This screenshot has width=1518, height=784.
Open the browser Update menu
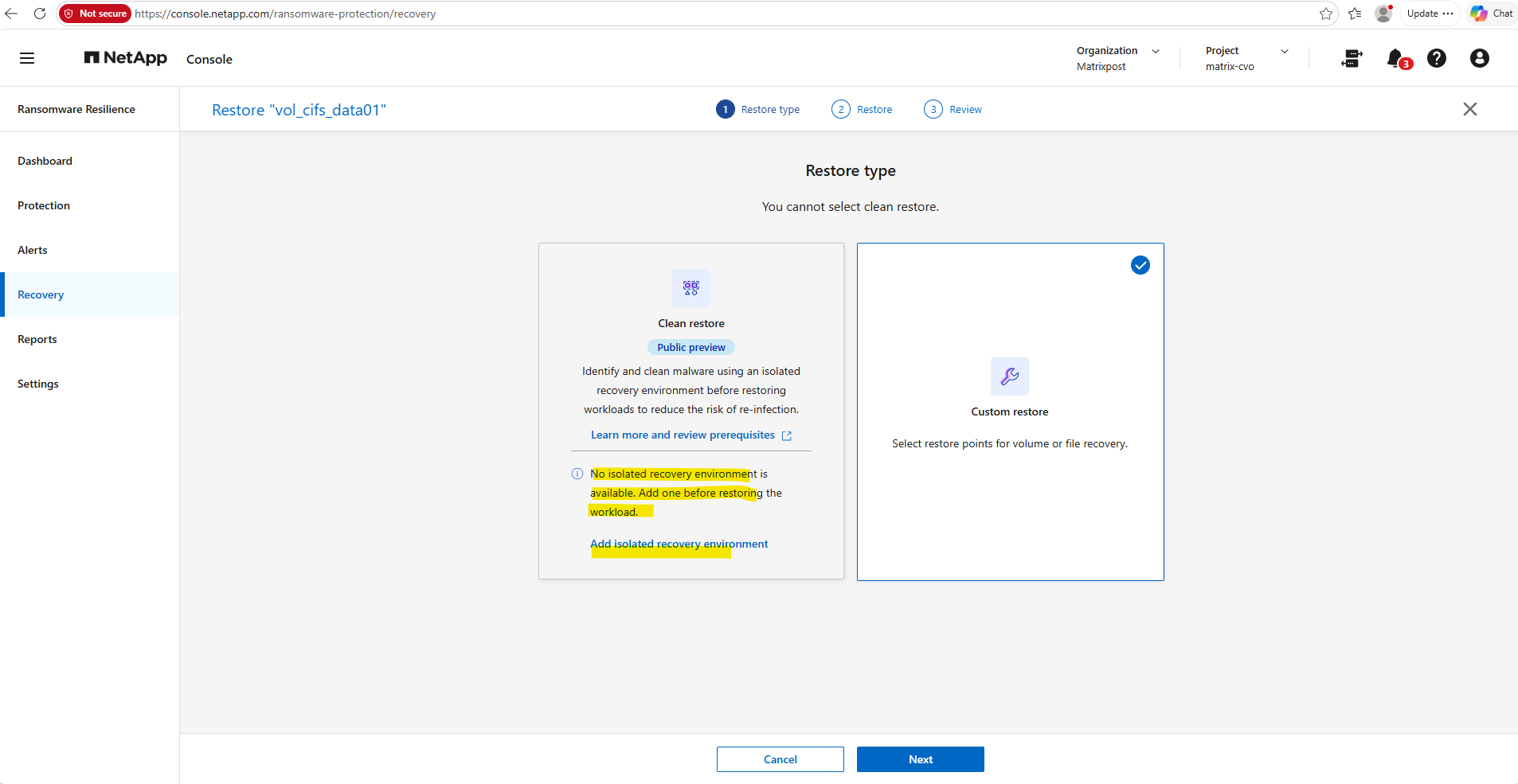(x=1430, y=14)
